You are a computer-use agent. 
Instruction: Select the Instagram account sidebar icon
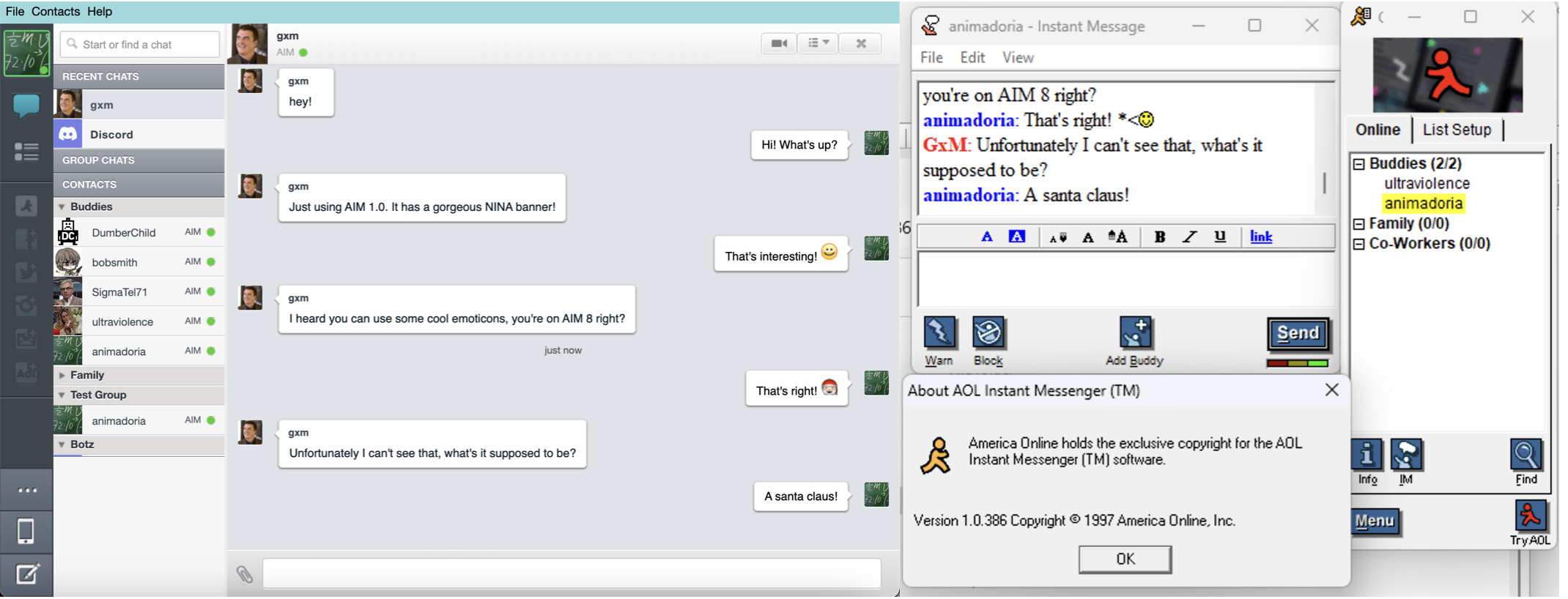pos(26,305)
